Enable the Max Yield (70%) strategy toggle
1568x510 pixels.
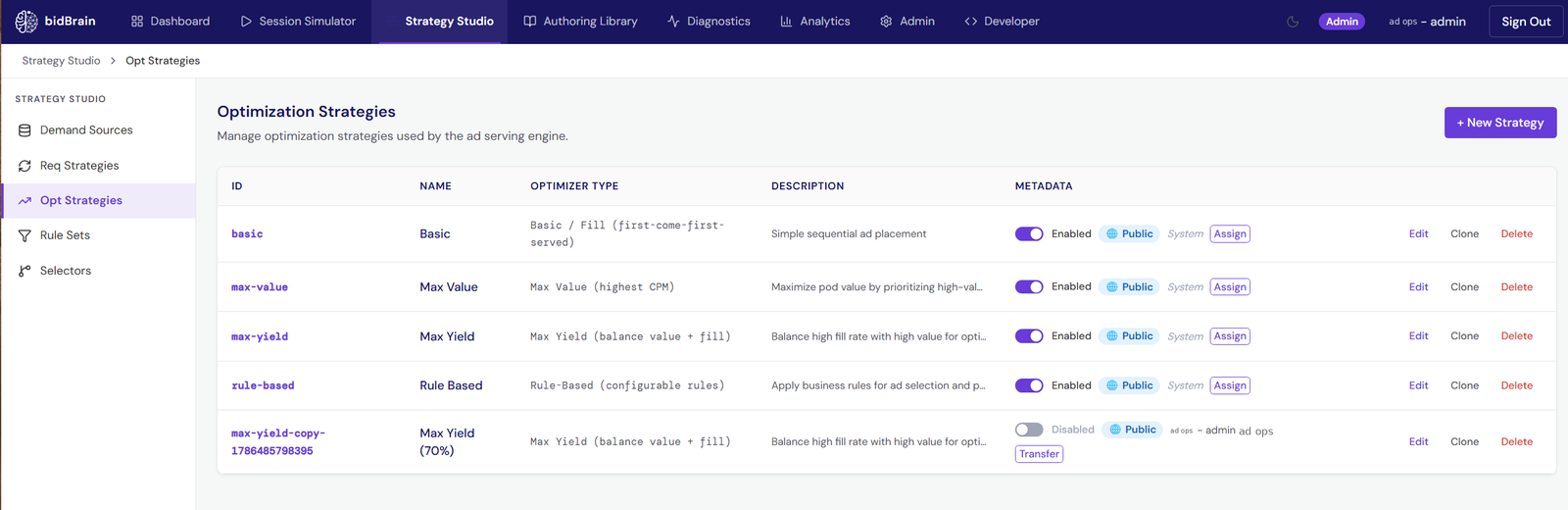coord(1029,430)
